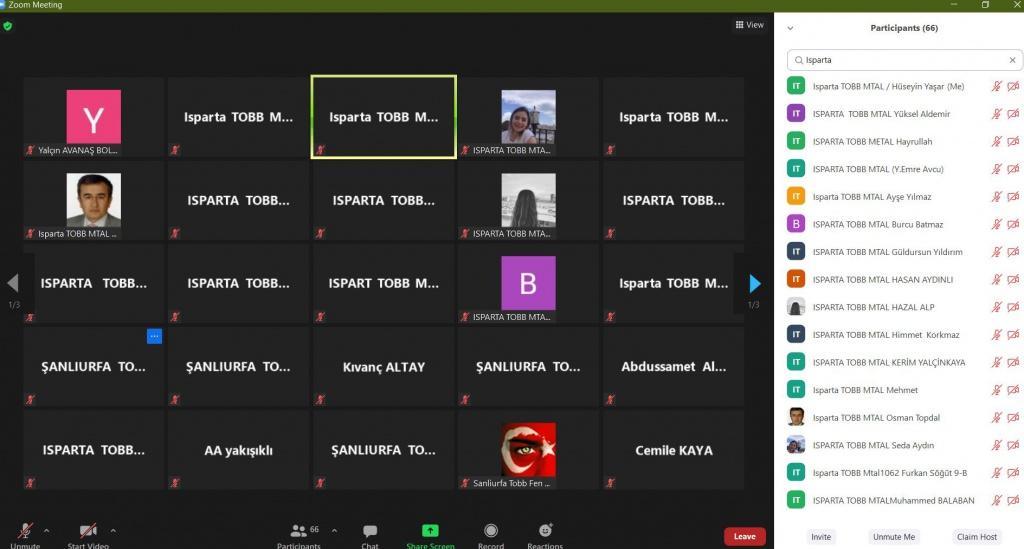
Task: Select participant Himmet Korkmaz in list
Action: [904, 335]
